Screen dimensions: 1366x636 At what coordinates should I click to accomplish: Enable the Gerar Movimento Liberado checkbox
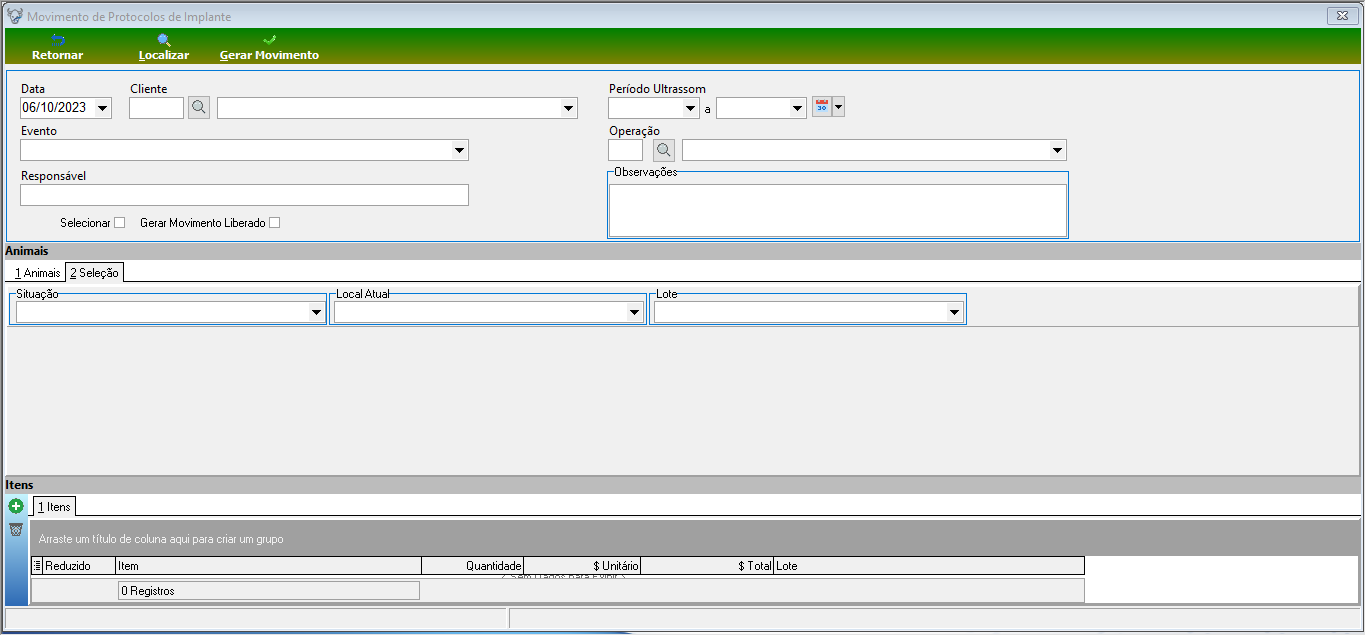(275, 223)
